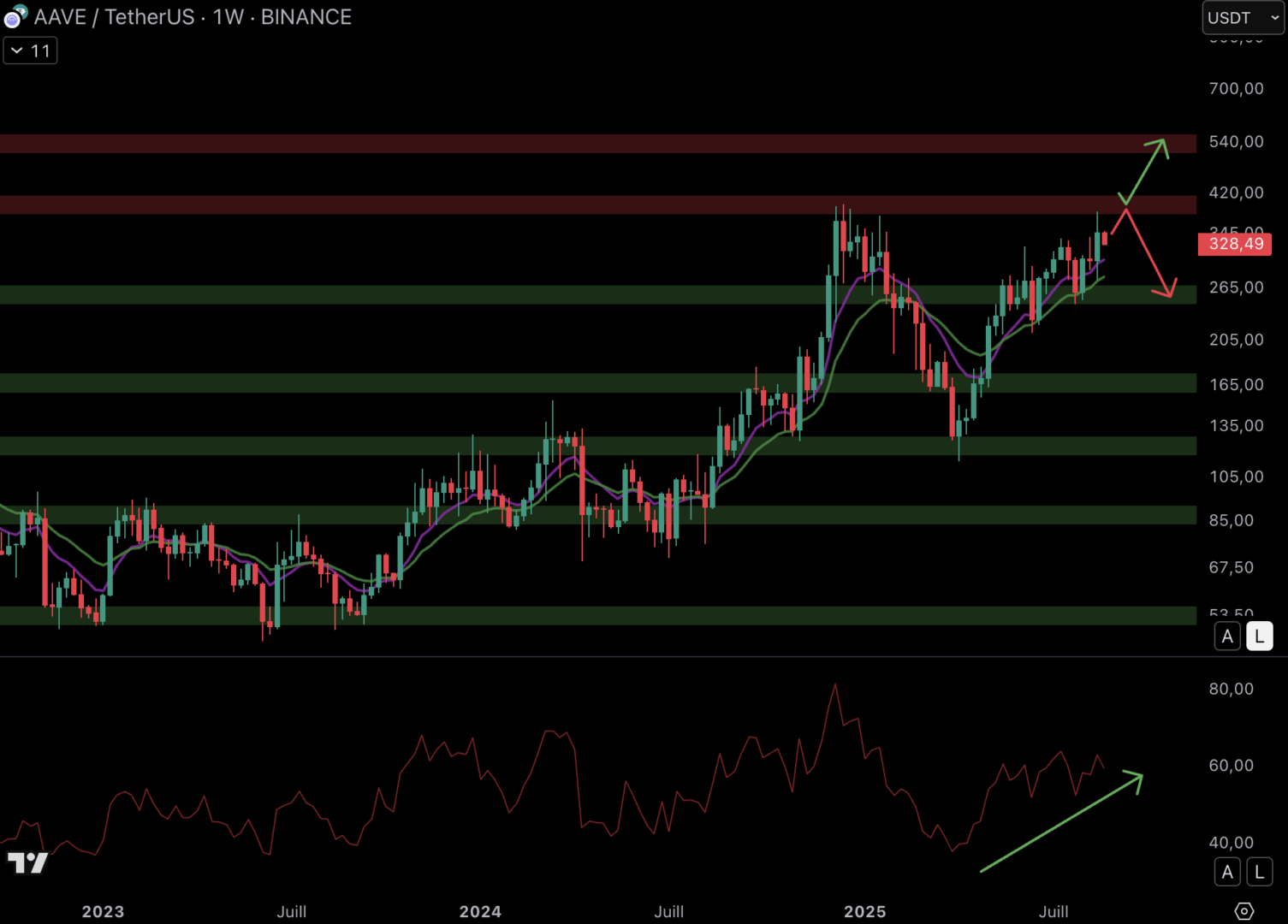Click the 67,50 price axis label
The height and width of the screenshot is (924, 1288).
[1231, 567]
